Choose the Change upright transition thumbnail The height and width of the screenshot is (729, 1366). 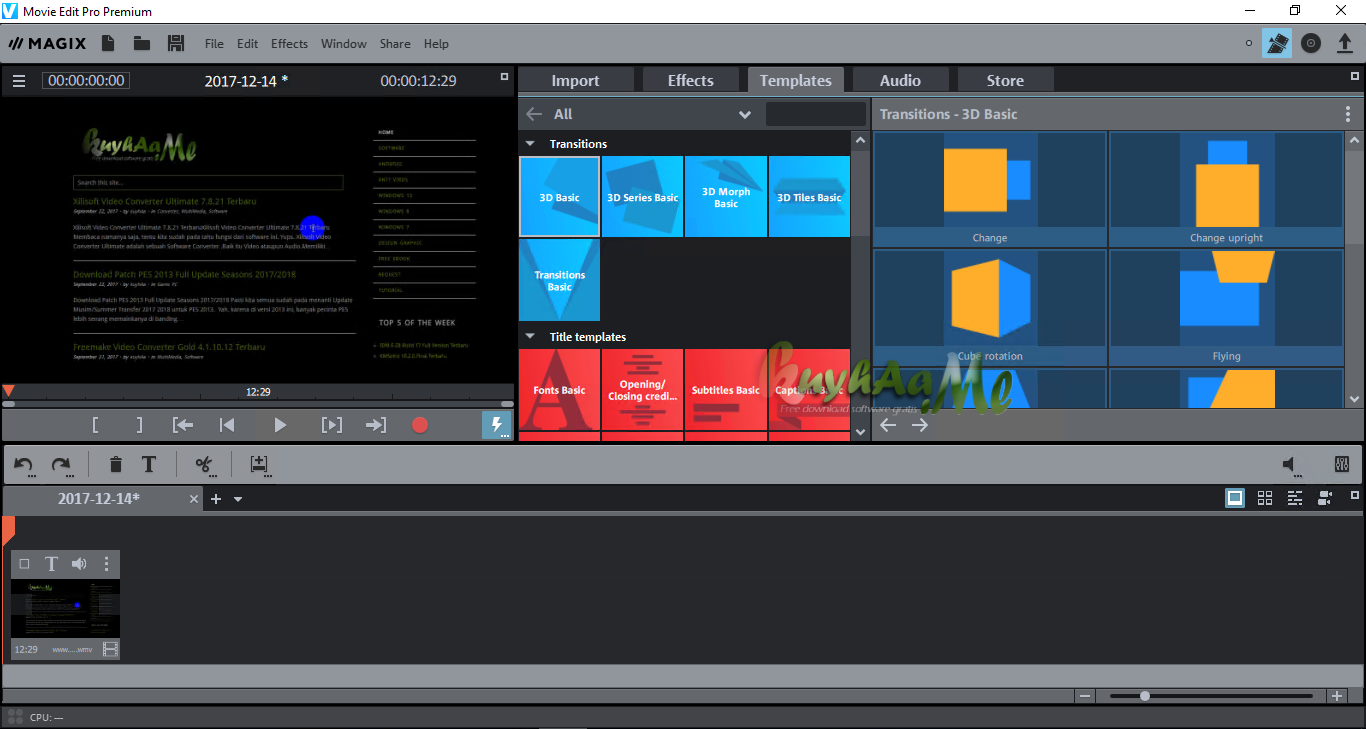click(x=1226, y=189)
